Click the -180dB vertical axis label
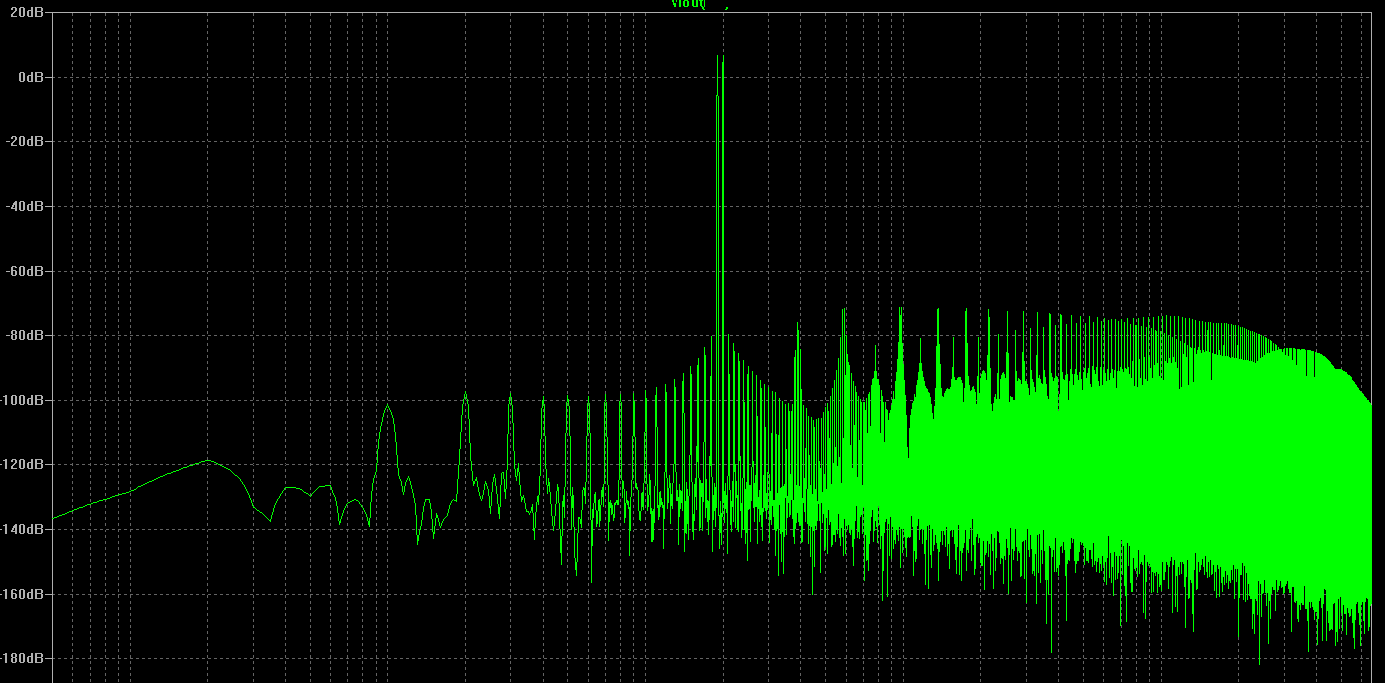Screen dimensions: 1385x683 coord(22,658)
